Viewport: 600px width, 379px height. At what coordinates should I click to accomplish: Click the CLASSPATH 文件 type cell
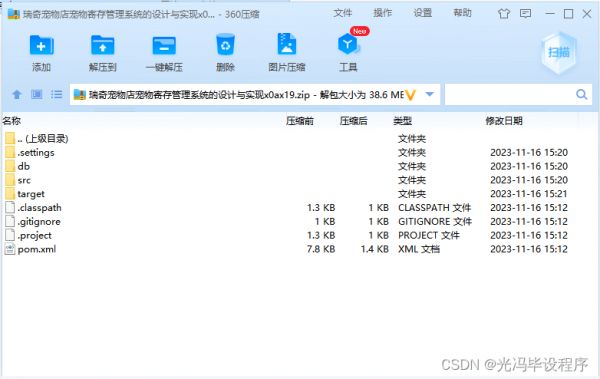tap(434, 208)
